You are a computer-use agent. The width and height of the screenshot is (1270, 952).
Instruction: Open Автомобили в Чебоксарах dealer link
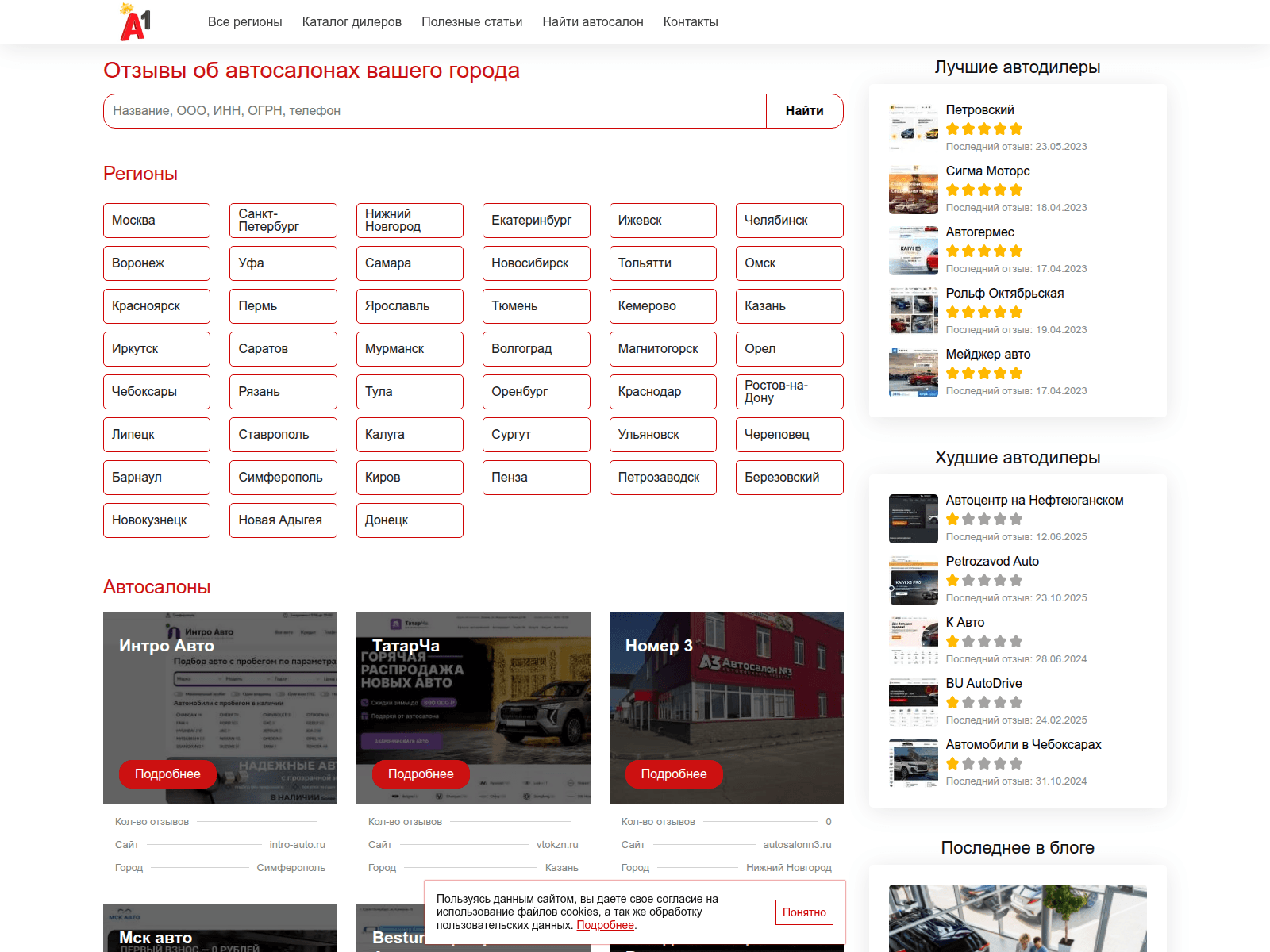pyautogui.click(x=1023, y=745)
